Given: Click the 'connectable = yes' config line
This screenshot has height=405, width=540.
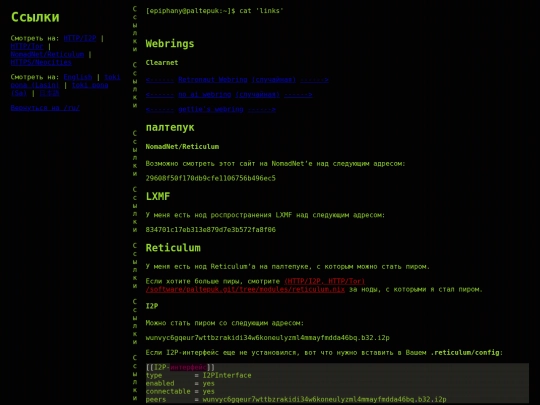Looking at the screenshot, I should (180, 392).
